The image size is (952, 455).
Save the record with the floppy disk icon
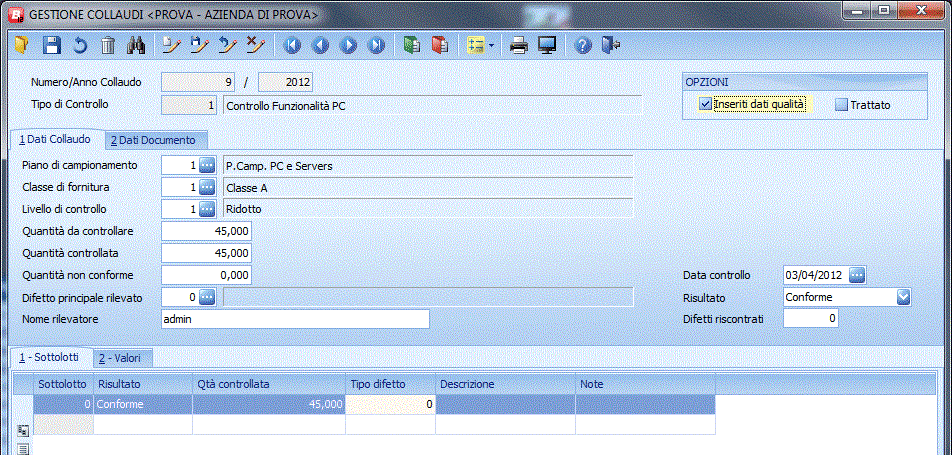click(51, 46)
